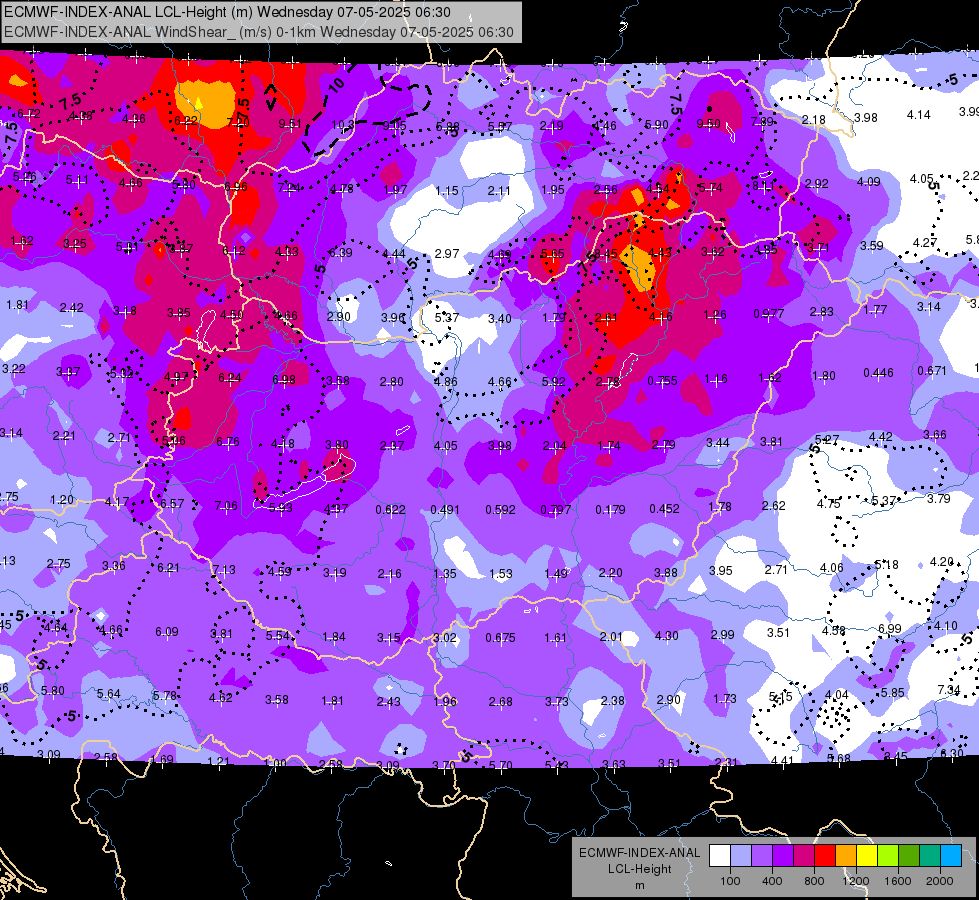The image size is (979, 900).
Task: Click the wind shear value 0.622
Action: coord(390,510)
